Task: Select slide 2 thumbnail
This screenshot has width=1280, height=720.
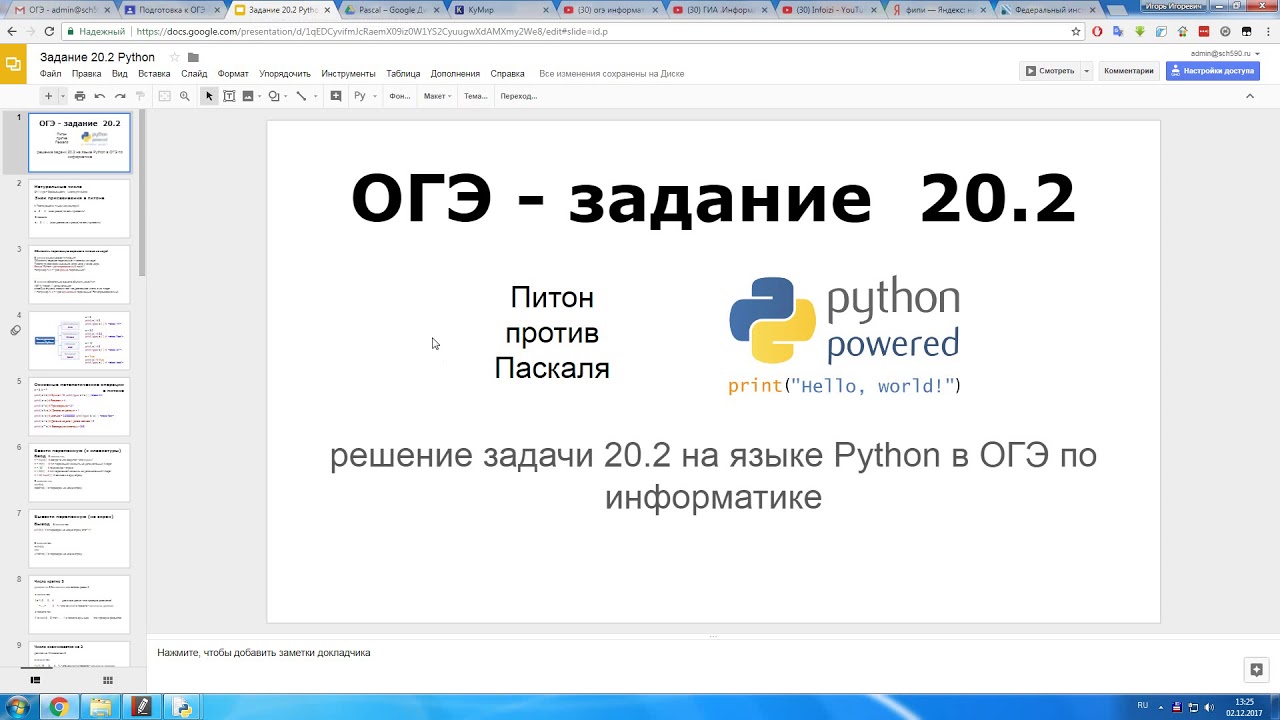Action: (79, 208)
